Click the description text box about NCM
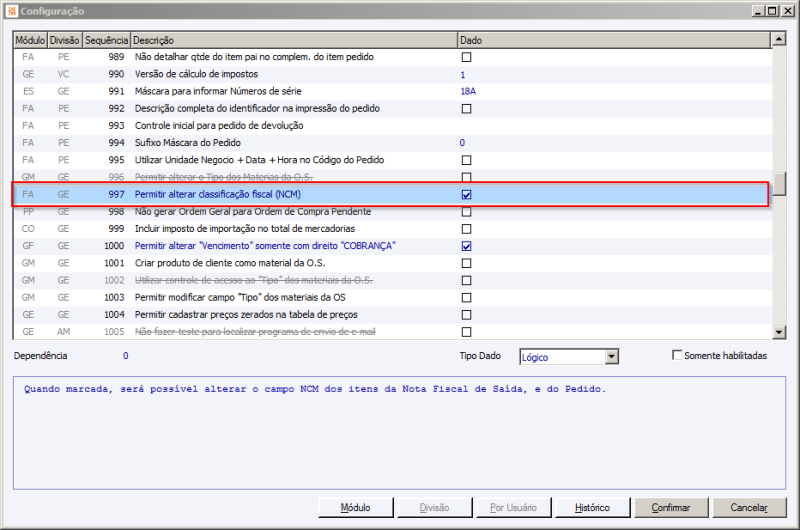 399,433
